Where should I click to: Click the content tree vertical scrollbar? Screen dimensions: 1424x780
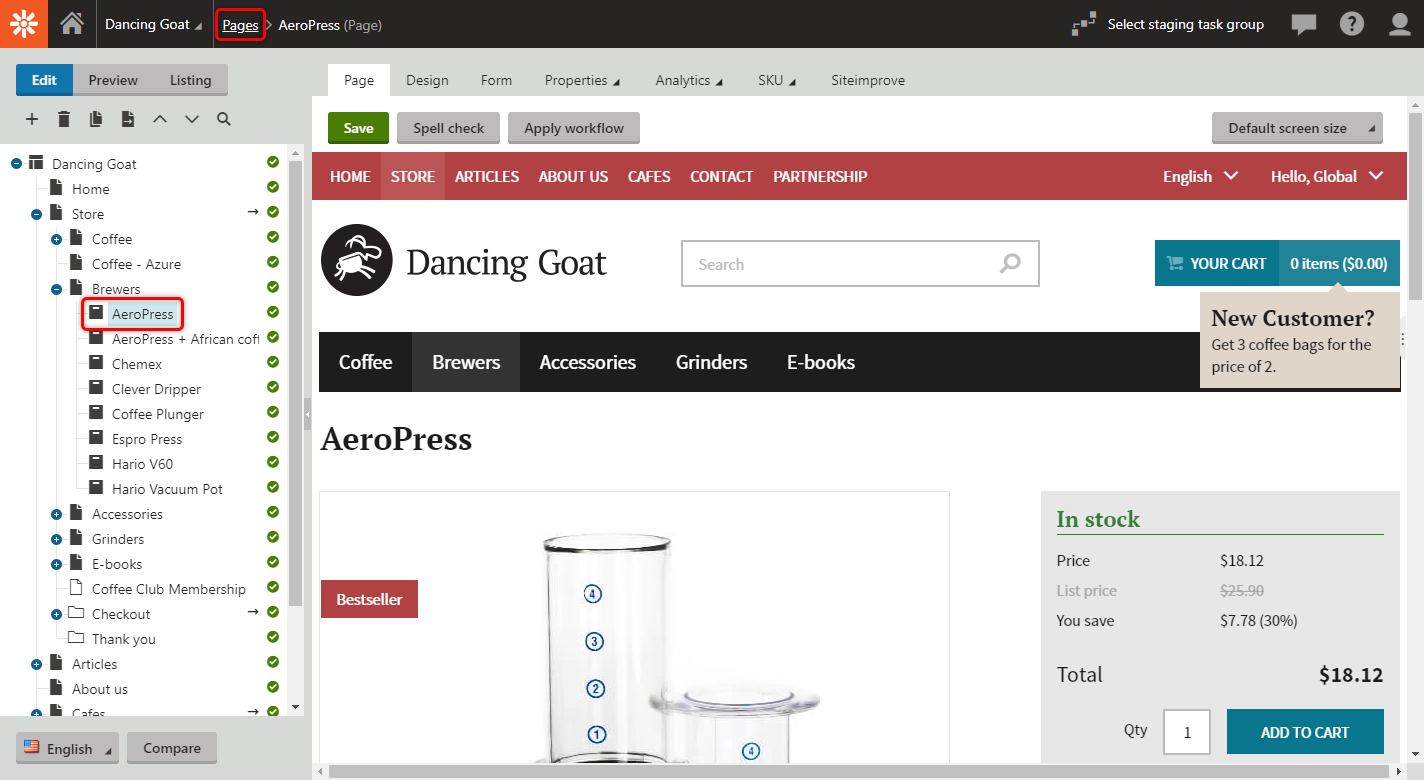point(295,382)
